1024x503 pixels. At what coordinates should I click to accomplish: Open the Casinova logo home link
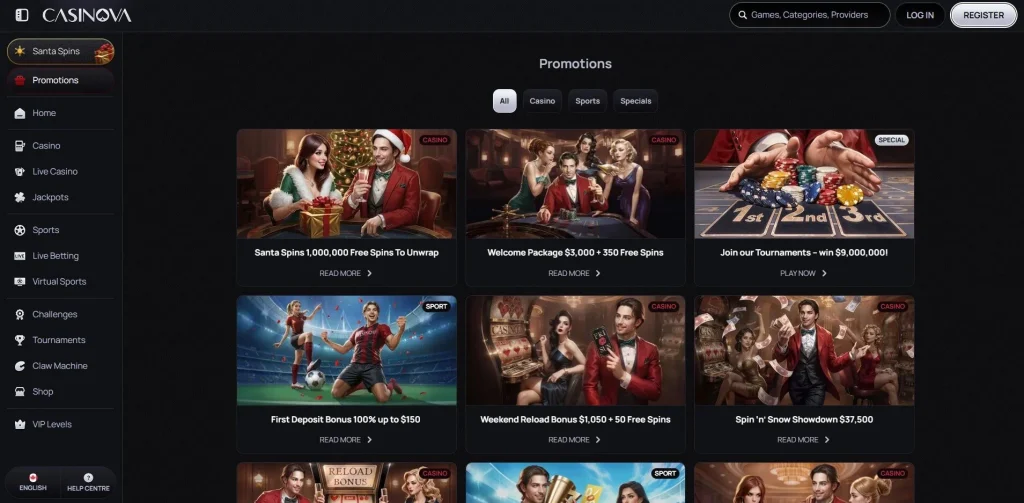coord(87,15)
